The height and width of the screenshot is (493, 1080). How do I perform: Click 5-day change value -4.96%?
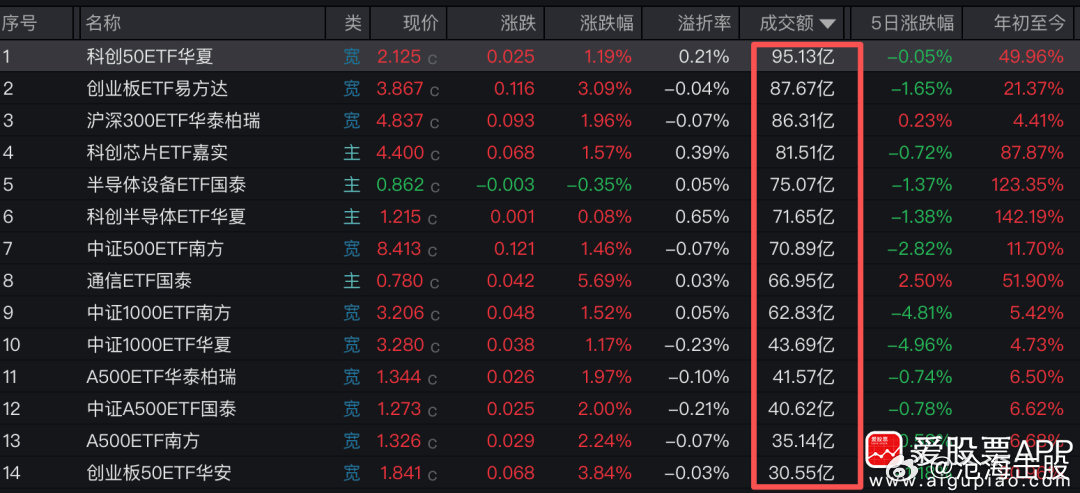(922, 344)
